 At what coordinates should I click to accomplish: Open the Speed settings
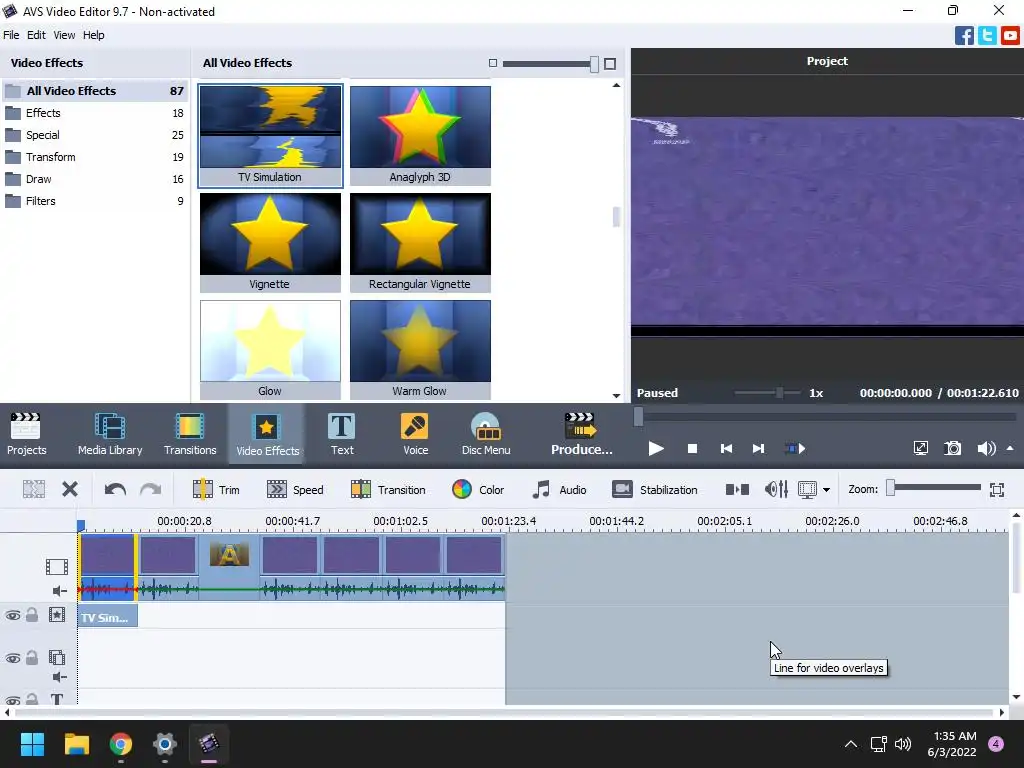(295, 490)
